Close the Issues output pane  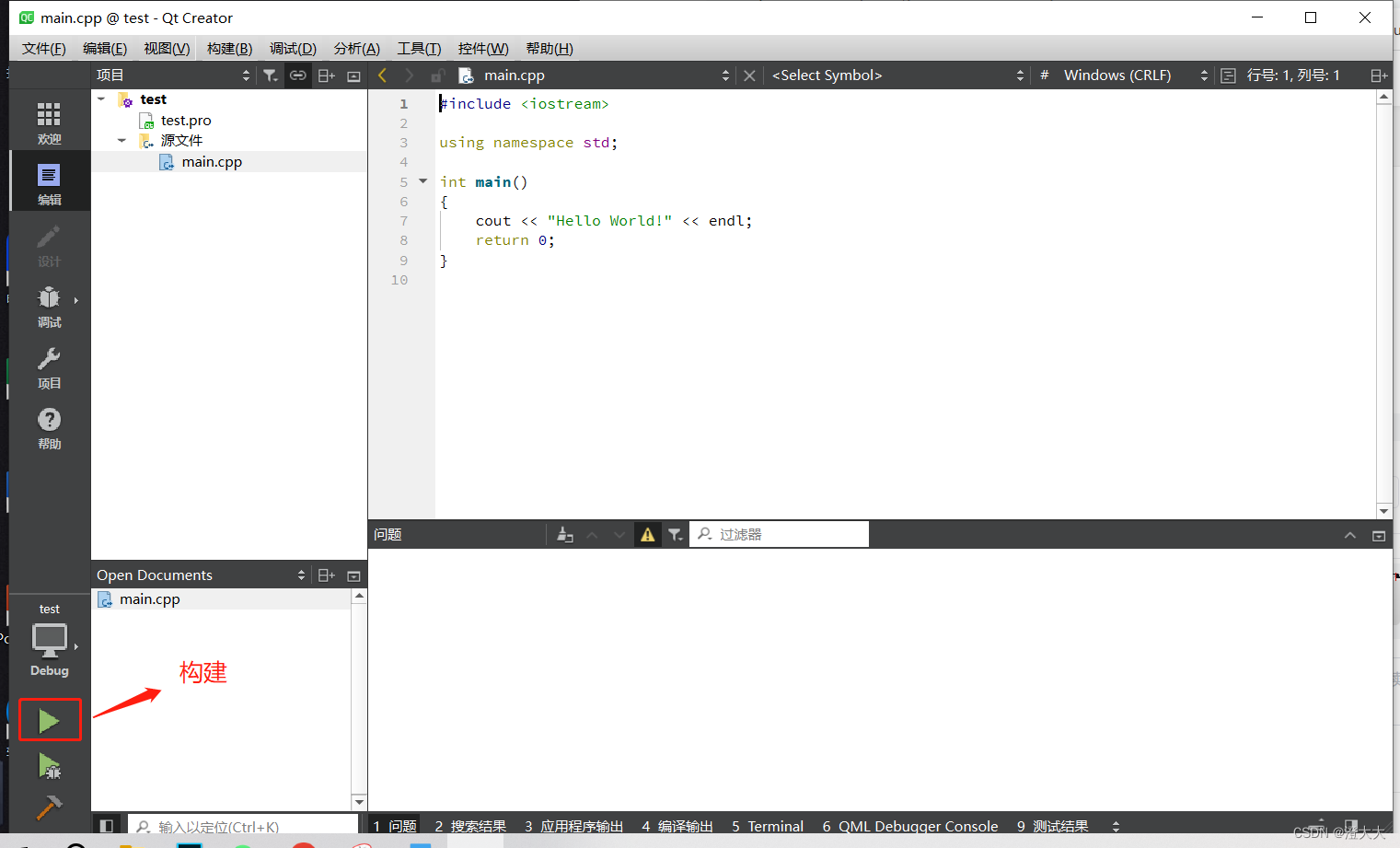pyautogui.click(x=1379, y=536)
